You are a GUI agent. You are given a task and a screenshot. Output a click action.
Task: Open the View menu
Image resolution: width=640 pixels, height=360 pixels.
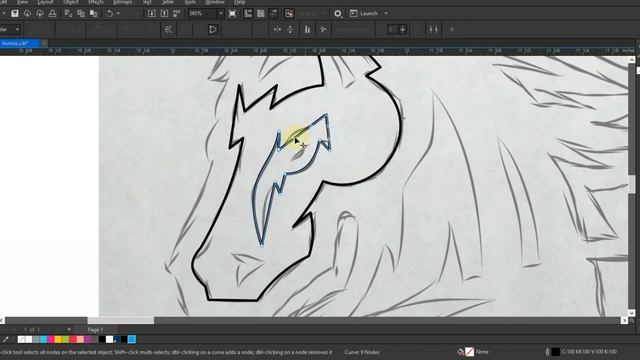click(x=22, y=2)
